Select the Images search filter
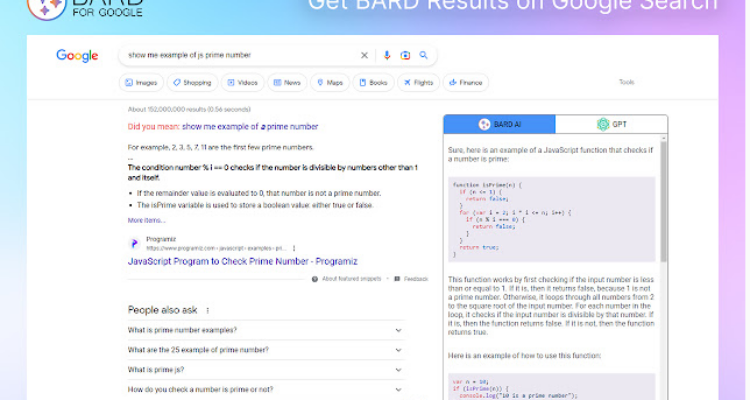 pyautogui.click(x=141, y=82)
